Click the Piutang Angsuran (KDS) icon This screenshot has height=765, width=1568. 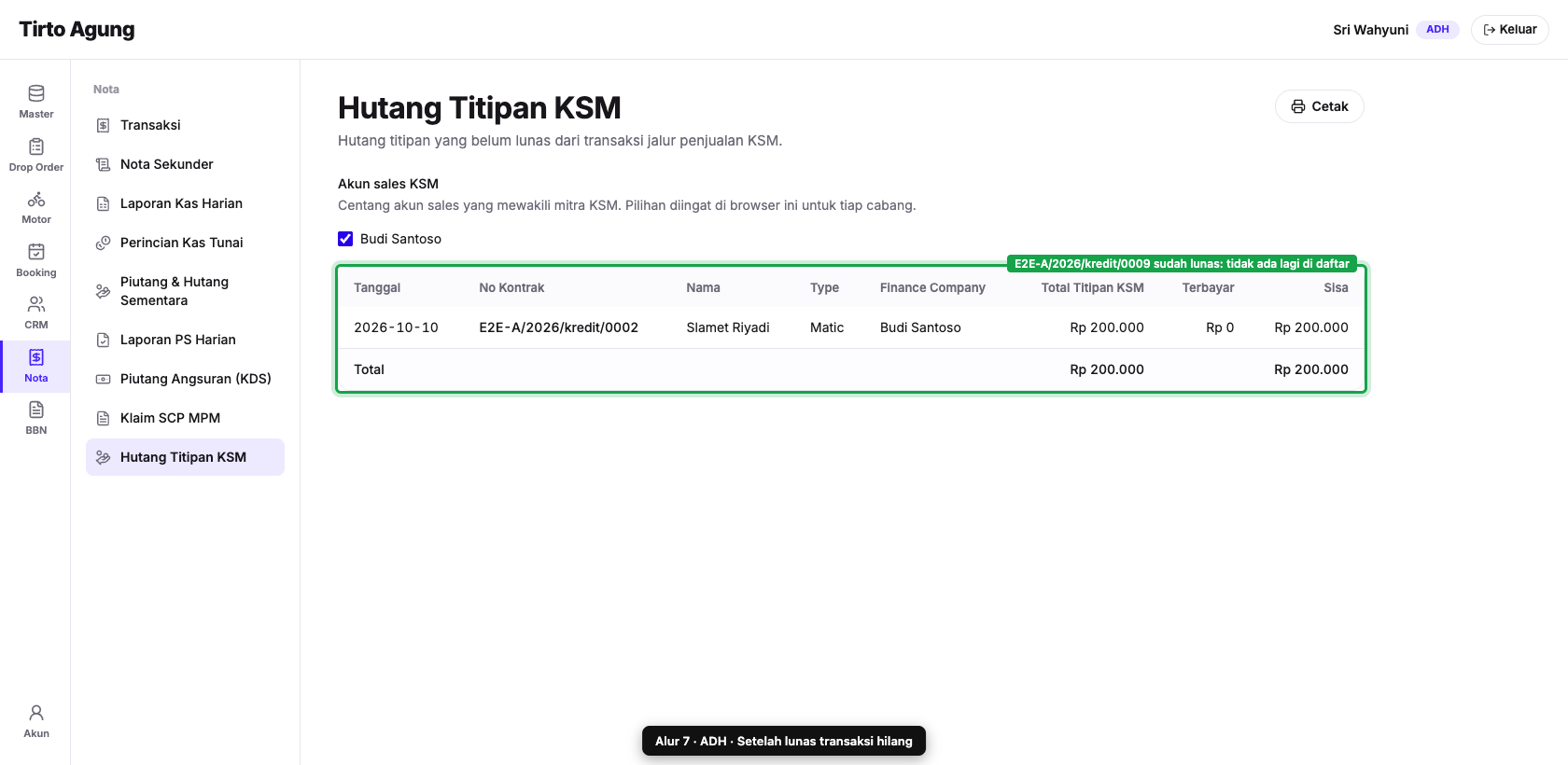coord(104,379)
